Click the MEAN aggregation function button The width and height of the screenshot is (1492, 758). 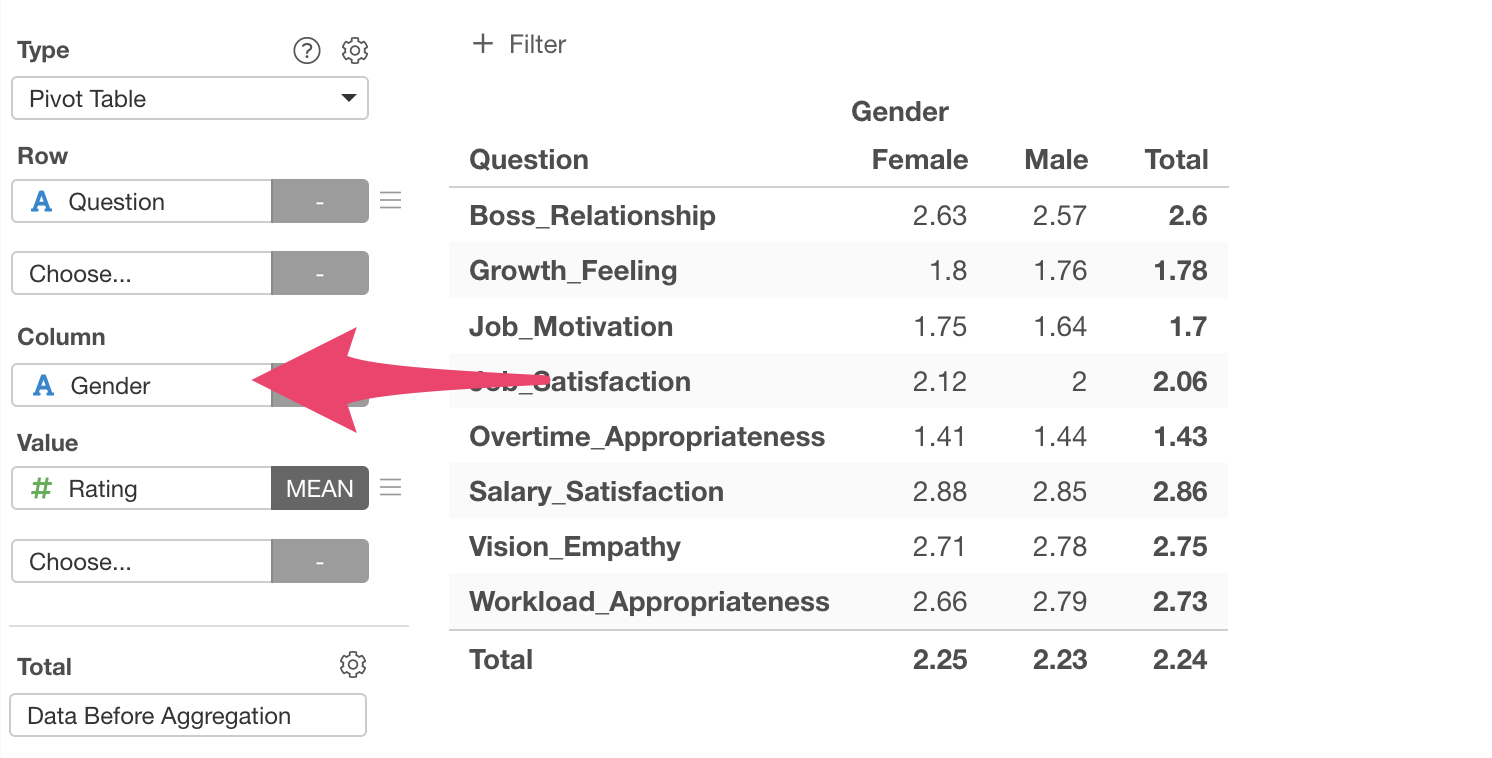coord(320,489)
